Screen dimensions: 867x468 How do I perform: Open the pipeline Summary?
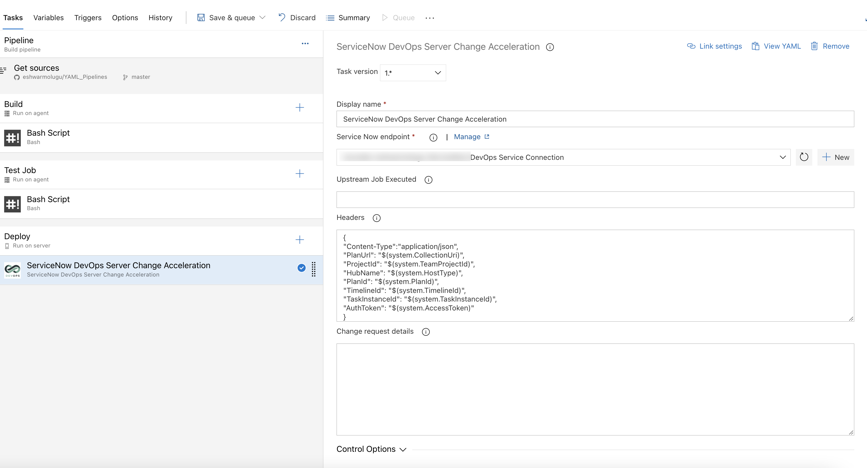348,18
